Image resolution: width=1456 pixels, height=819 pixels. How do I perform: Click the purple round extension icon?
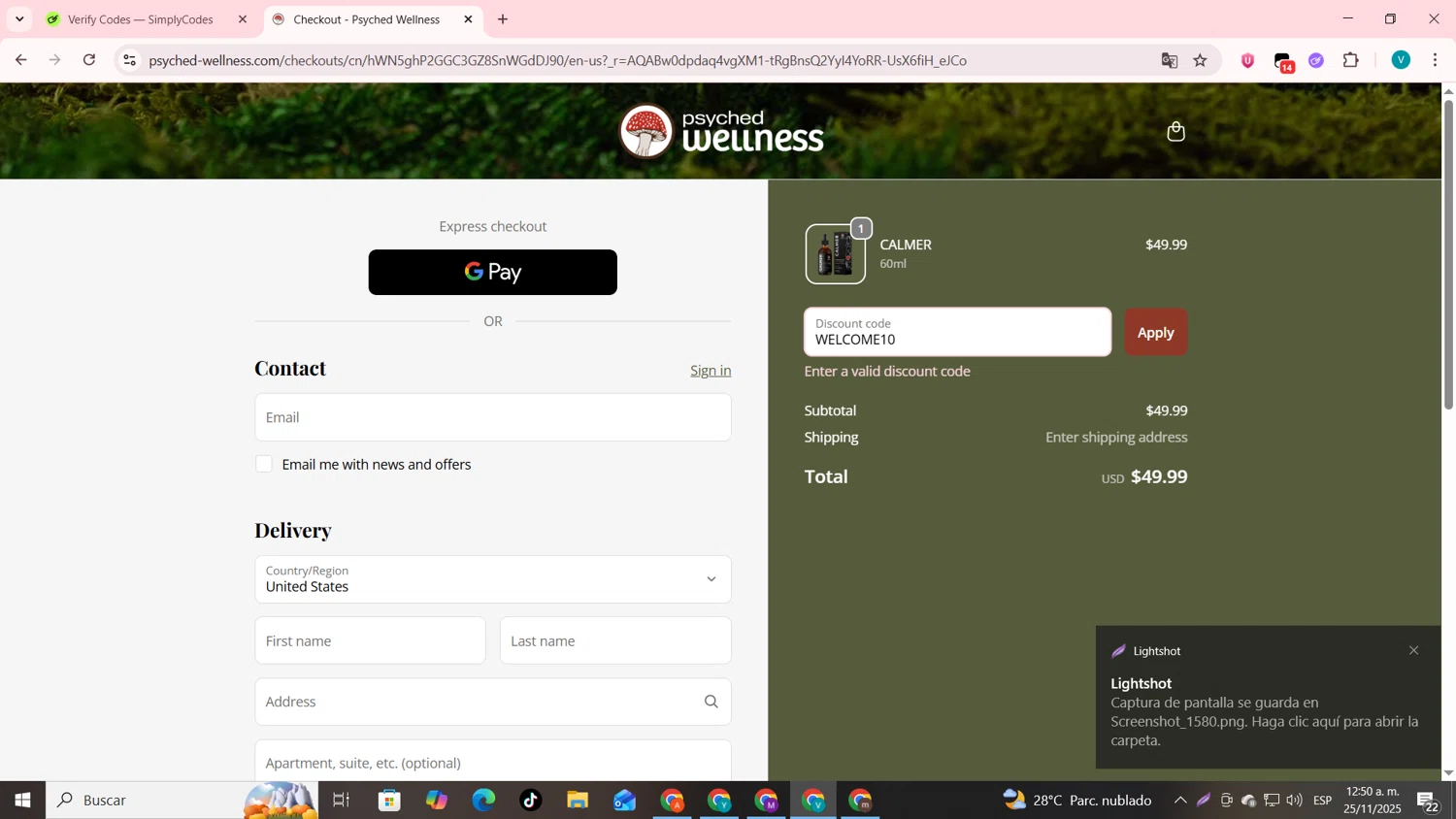pos(1316,60)
